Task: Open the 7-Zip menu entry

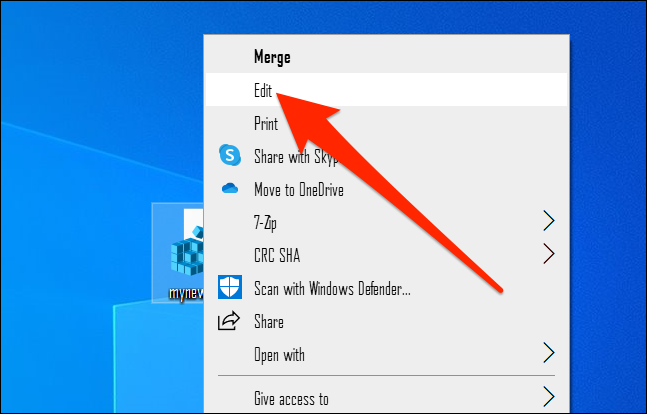Action: tap(387, 222)
